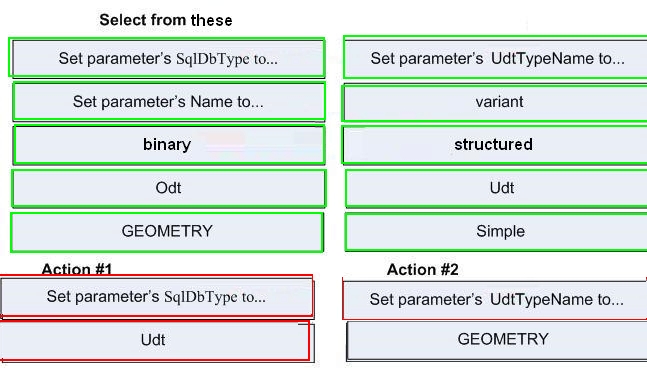This screenshot has height=381, width=647.
Task: Select 'Udt' in the Select from list
Action: coord(496,188)
